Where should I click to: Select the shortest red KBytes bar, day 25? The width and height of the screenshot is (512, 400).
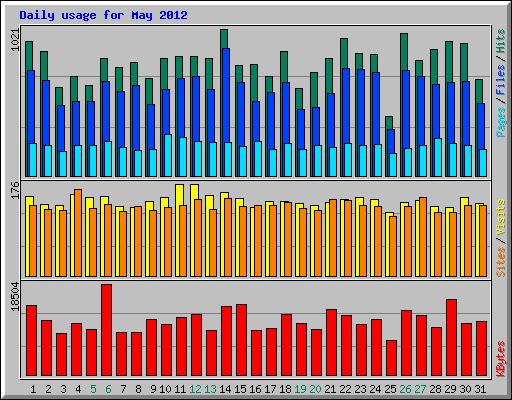(392, 358)
